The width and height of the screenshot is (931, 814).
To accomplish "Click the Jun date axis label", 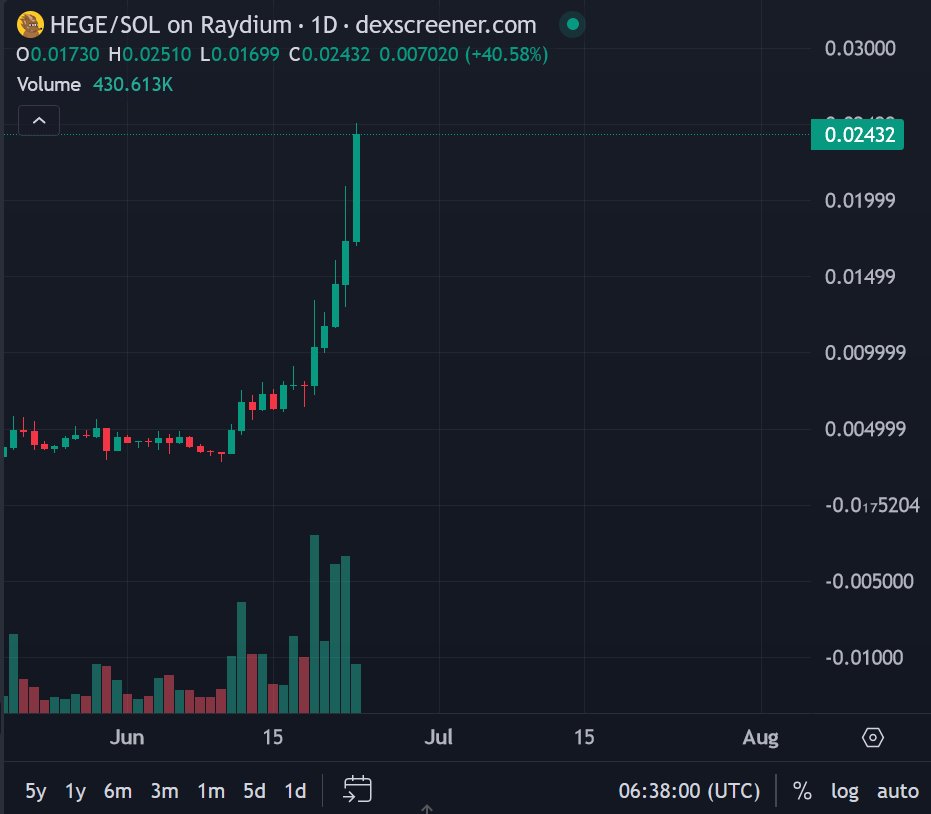I will [126, 737].
